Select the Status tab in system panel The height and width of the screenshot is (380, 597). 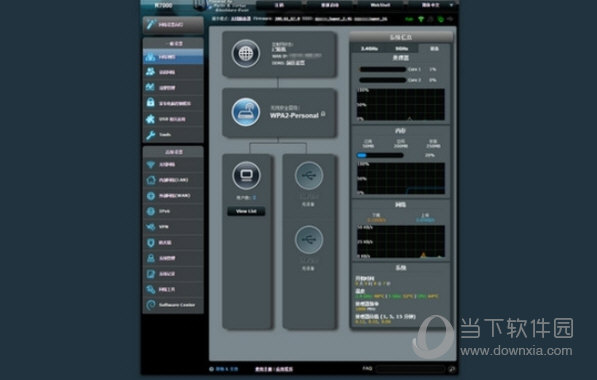[x=434, y=49]
